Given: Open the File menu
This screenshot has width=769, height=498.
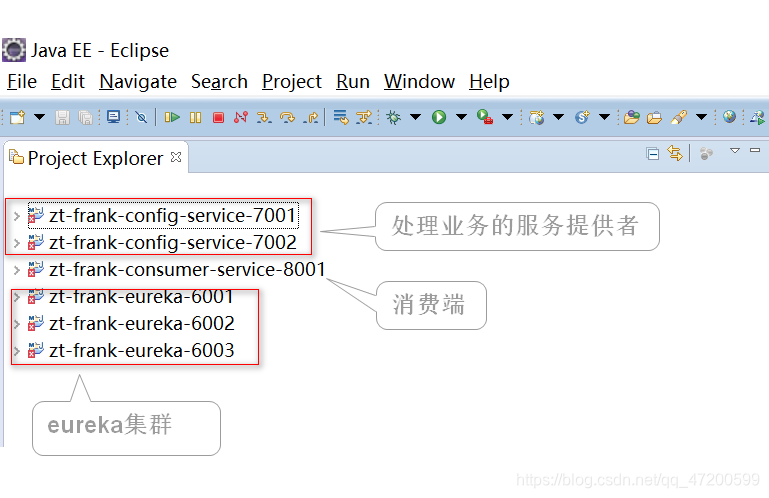Looking at the screenshot, I should coord(22,81).
